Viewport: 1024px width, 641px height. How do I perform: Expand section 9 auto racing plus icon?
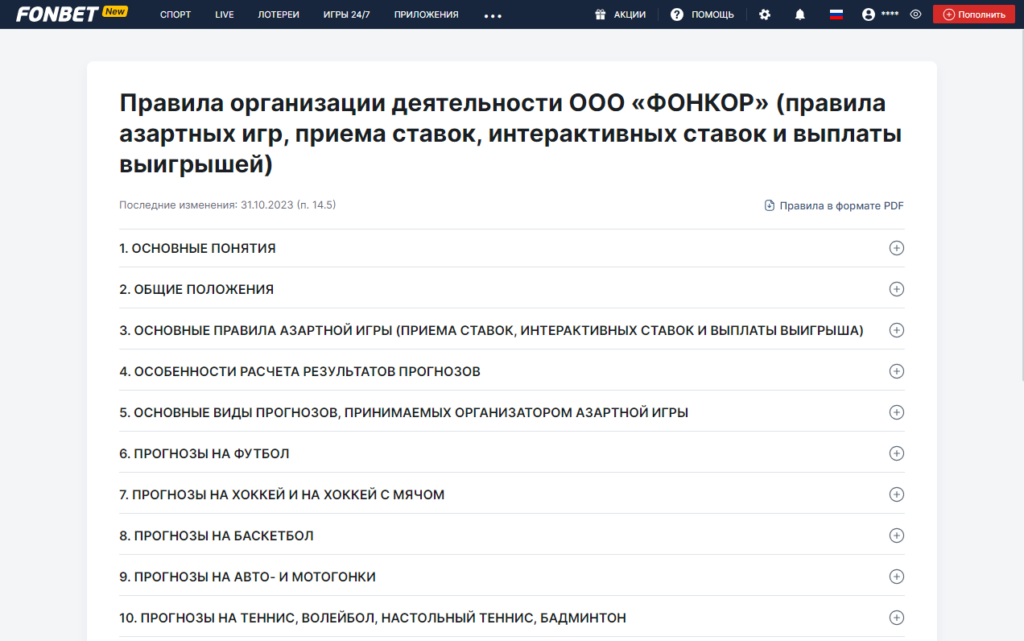pyautogui.click(x=896, y=577)
